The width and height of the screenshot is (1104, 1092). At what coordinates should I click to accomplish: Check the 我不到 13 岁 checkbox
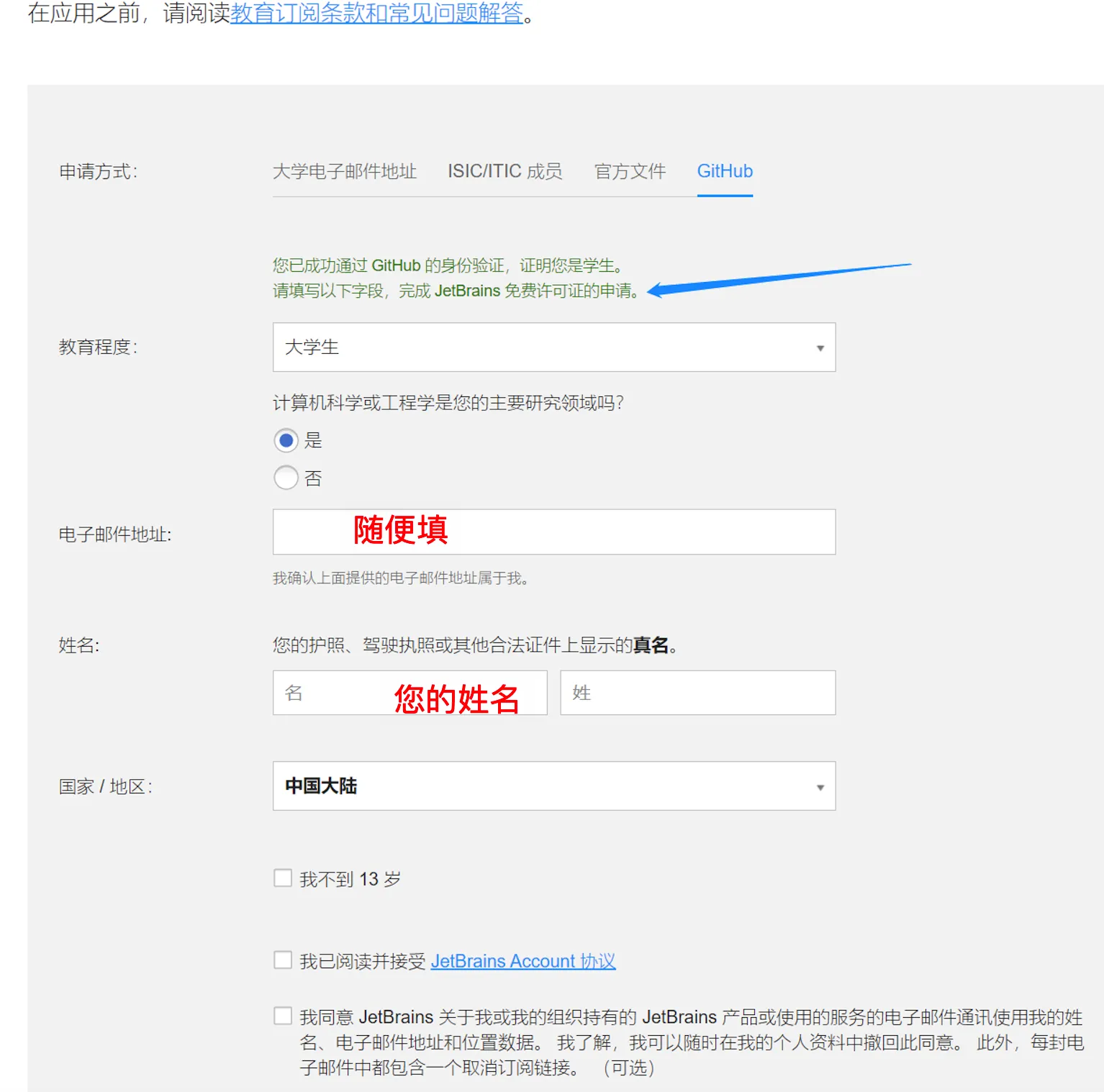pos(283,878)
